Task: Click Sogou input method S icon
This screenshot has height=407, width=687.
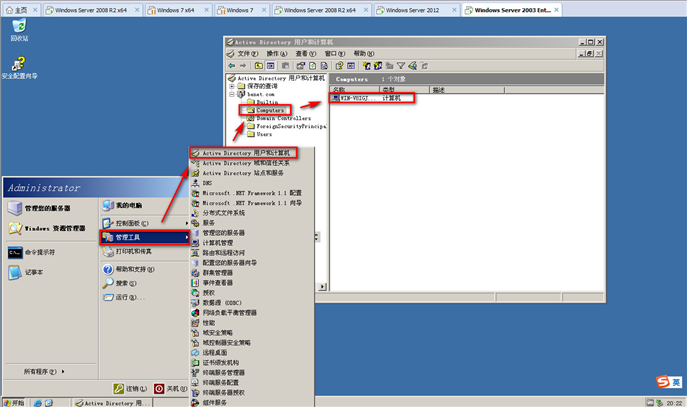Action: pos(663,382)
